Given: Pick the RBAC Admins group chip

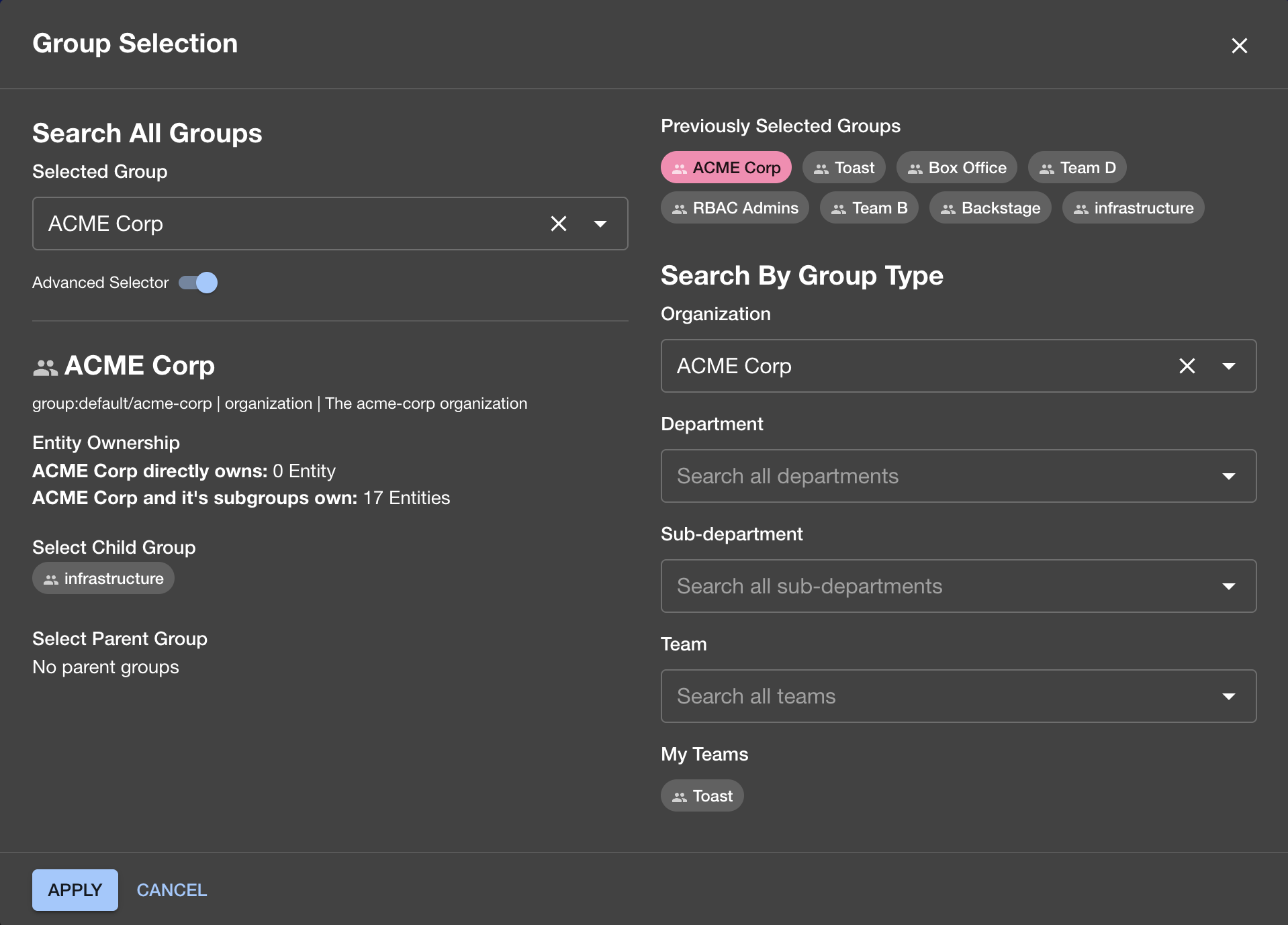Looking at the screenshot, I should (735, 207).
